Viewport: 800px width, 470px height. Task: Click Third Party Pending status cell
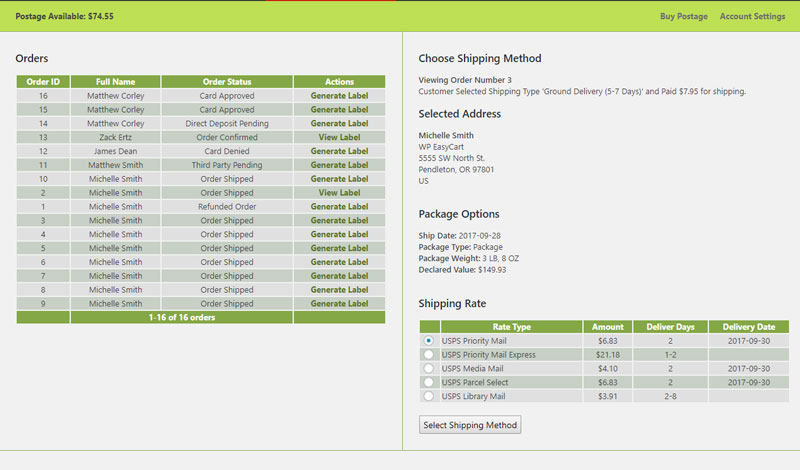(227, 165)
